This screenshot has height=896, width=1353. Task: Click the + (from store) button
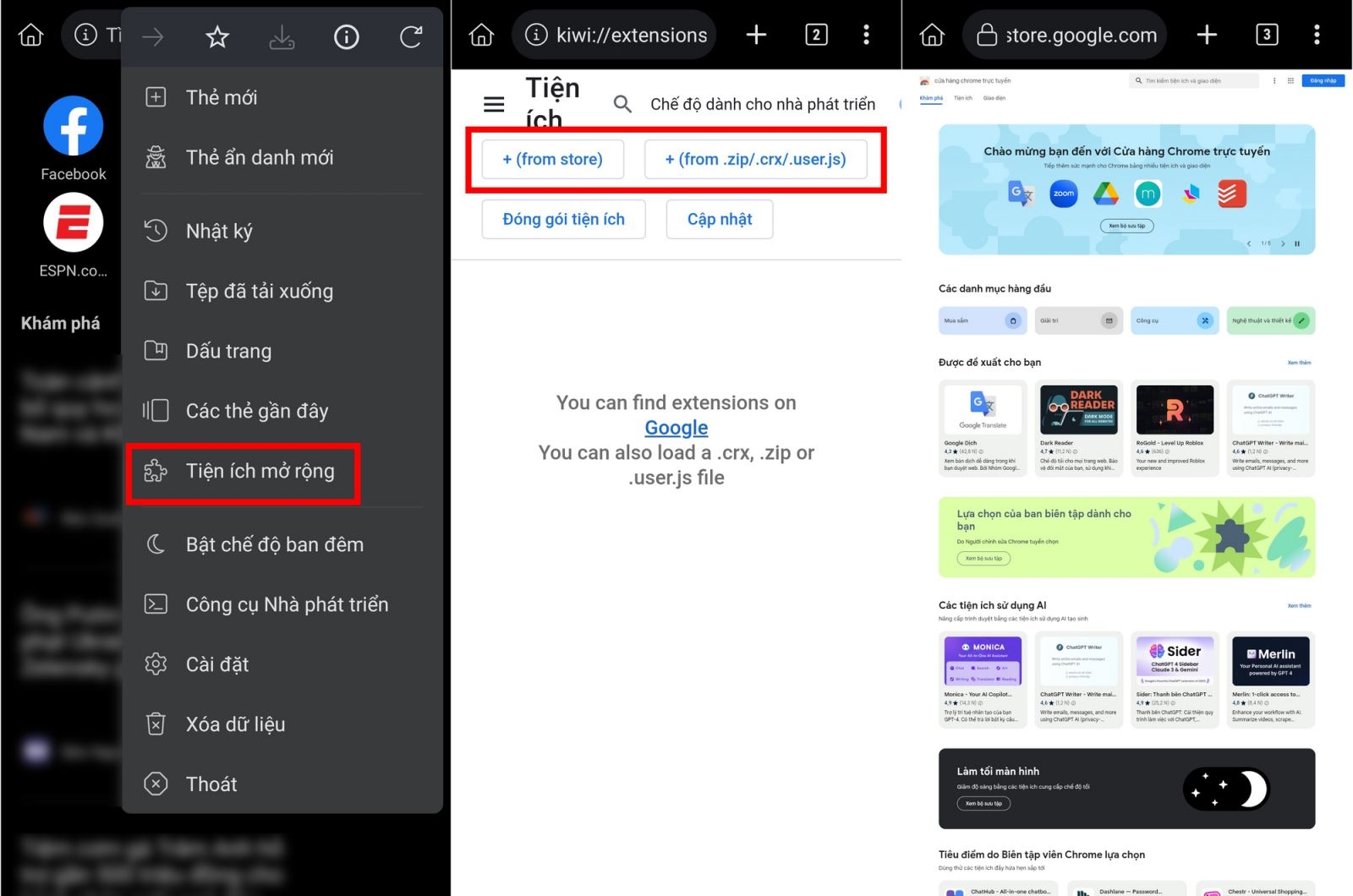pos(553,159)
